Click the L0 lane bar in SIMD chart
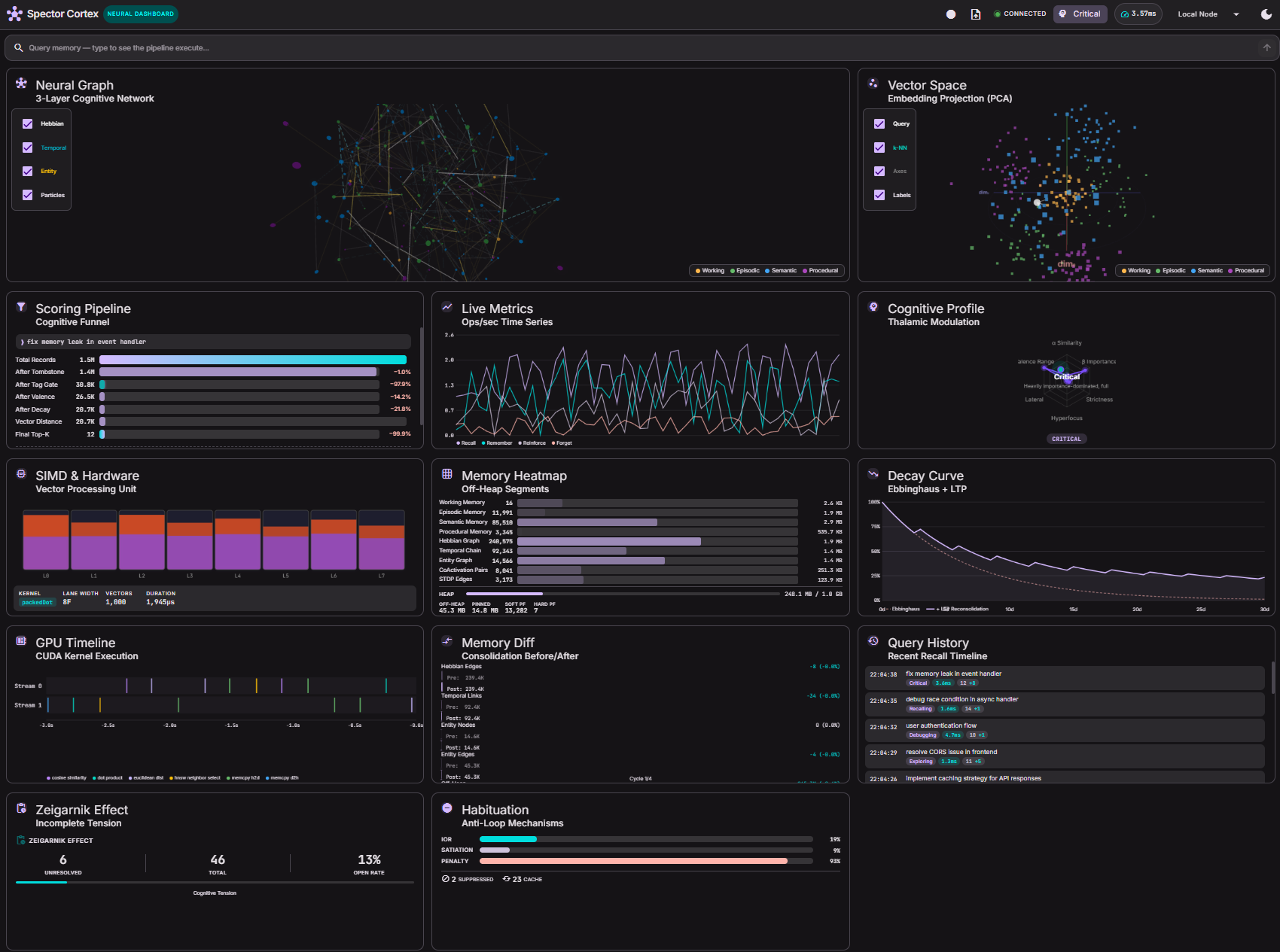 46,540
